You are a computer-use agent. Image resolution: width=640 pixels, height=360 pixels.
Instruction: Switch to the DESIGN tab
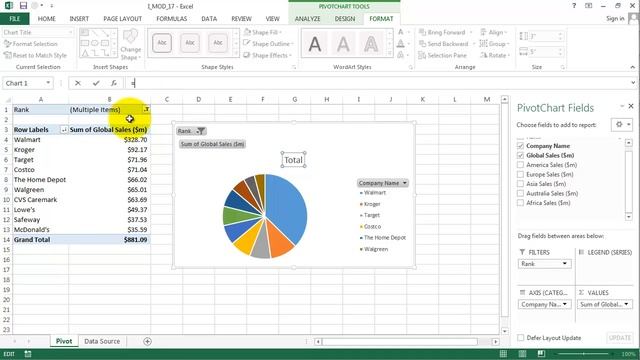coord(345,19)
